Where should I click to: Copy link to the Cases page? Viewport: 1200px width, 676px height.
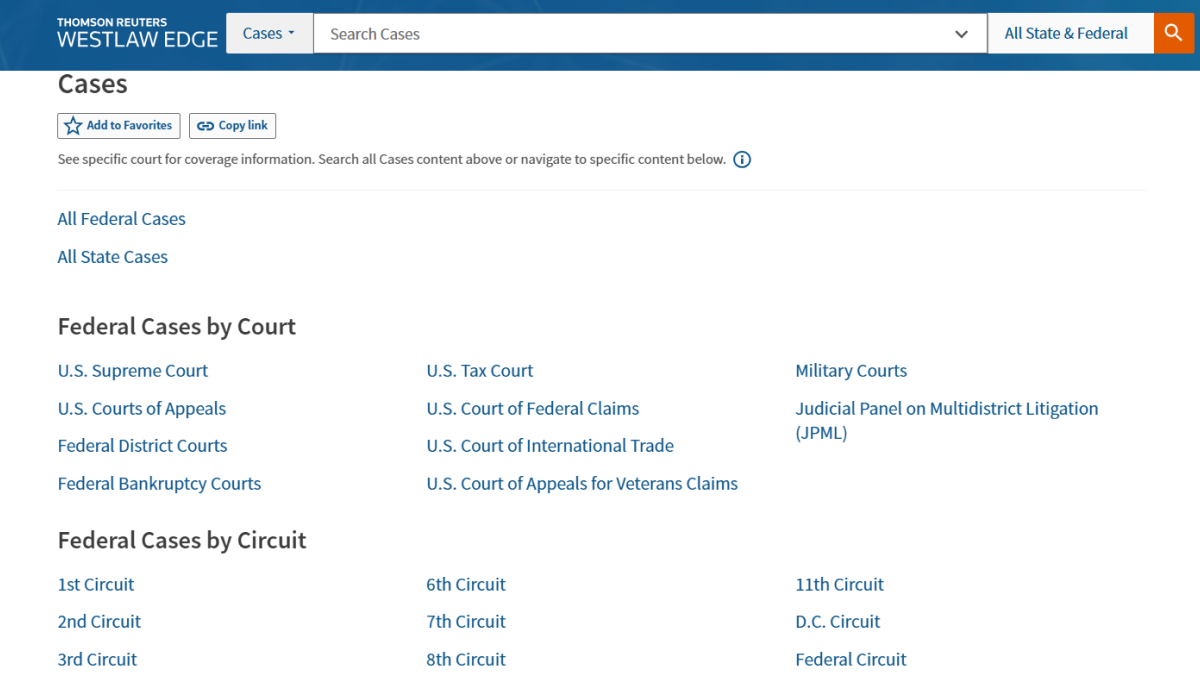(232, 126)
